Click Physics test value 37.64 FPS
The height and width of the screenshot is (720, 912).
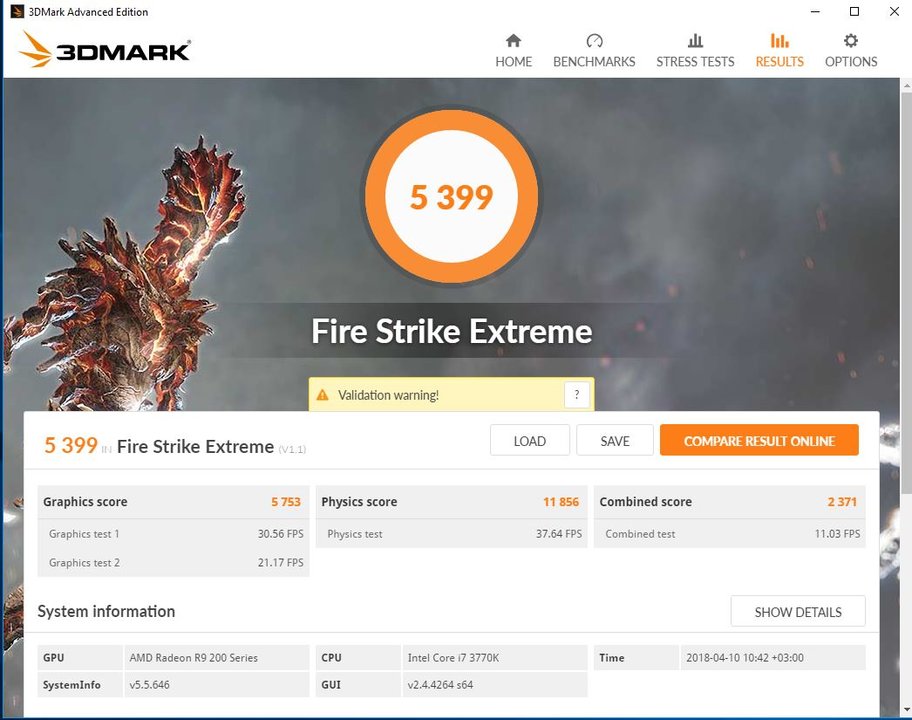coord(559,534)
